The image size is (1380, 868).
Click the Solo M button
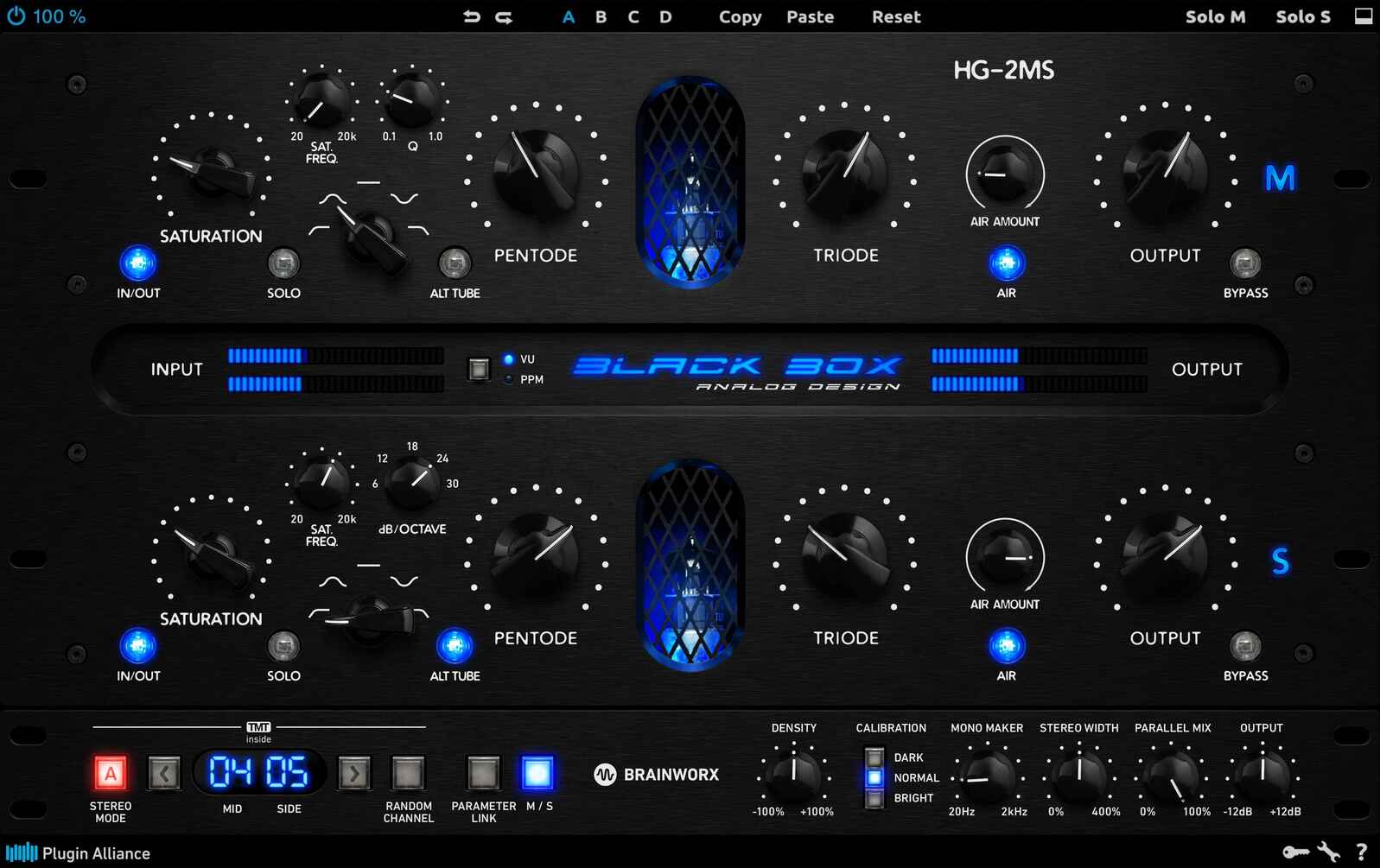point(1215,16)
